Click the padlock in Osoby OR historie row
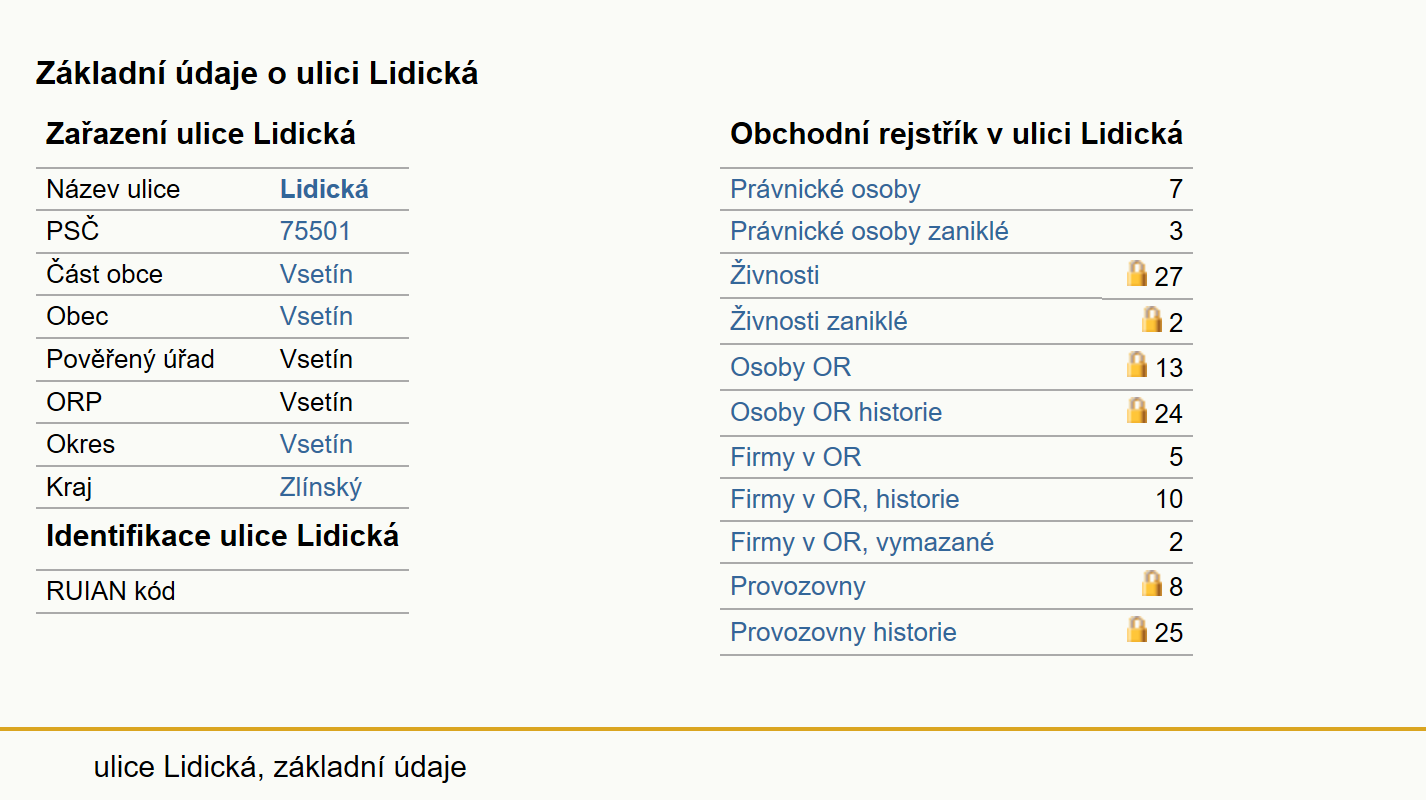1426x800 pixels. [x=1137, y=410]
